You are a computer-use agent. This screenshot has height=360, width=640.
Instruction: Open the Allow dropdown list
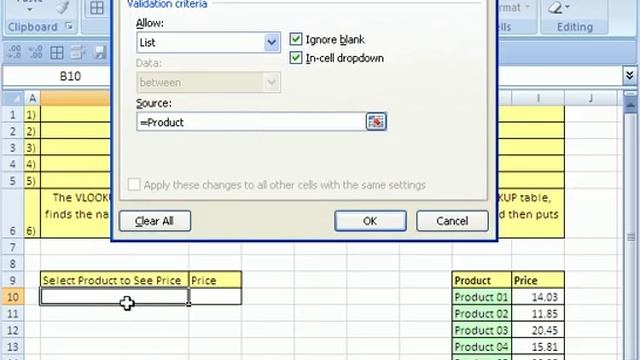(x=271, y=42)
